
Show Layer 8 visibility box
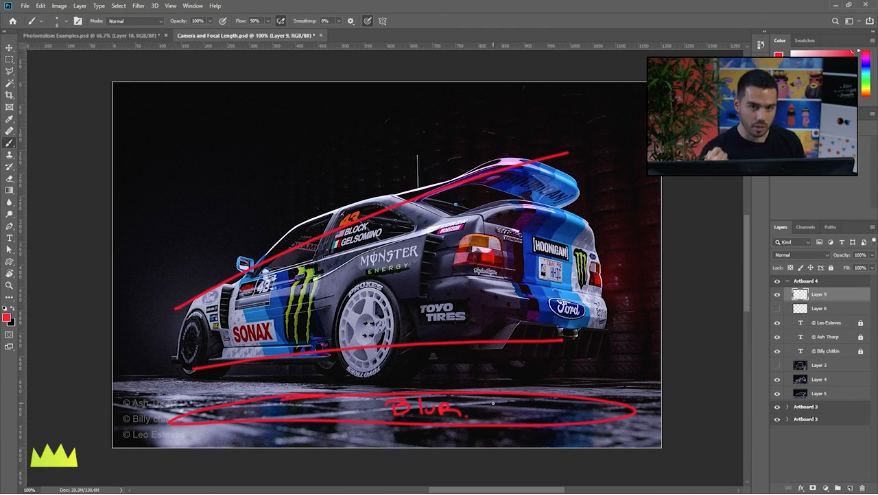[777, 309]
